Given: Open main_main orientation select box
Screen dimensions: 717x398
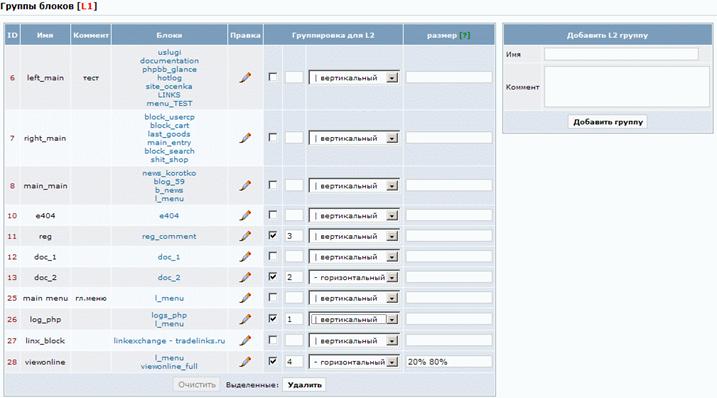Looking at the screenshot, I should pyautogui.click(x=354, y=186).
